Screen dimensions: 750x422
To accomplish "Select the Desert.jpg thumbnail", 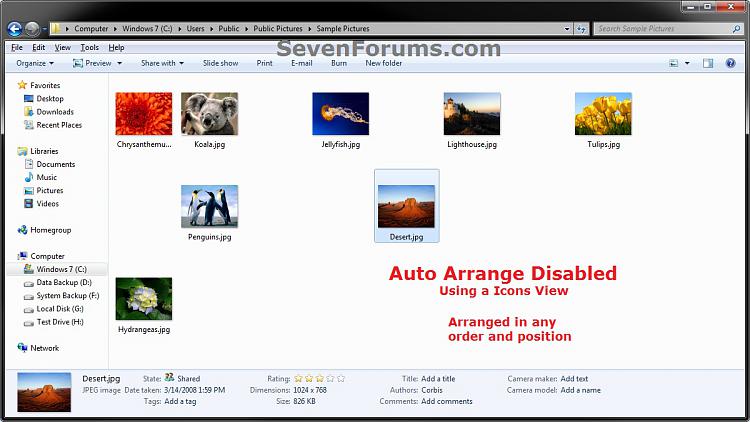I will [407, 206].
